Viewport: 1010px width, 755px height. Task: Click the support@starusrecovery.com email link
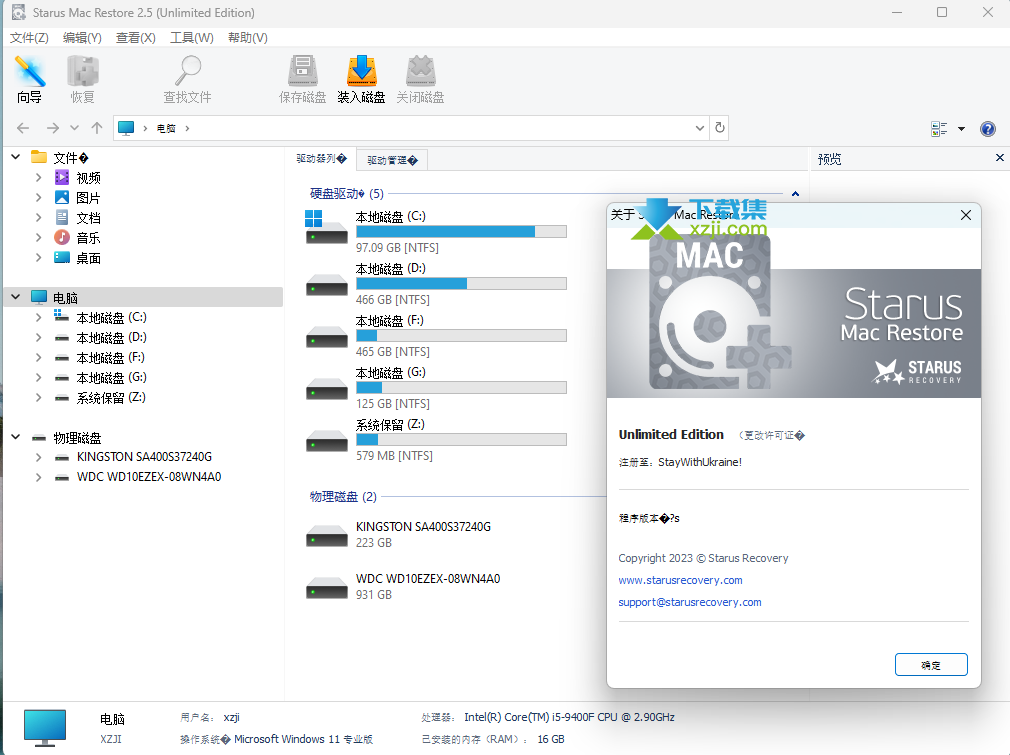tap(690, 602)
